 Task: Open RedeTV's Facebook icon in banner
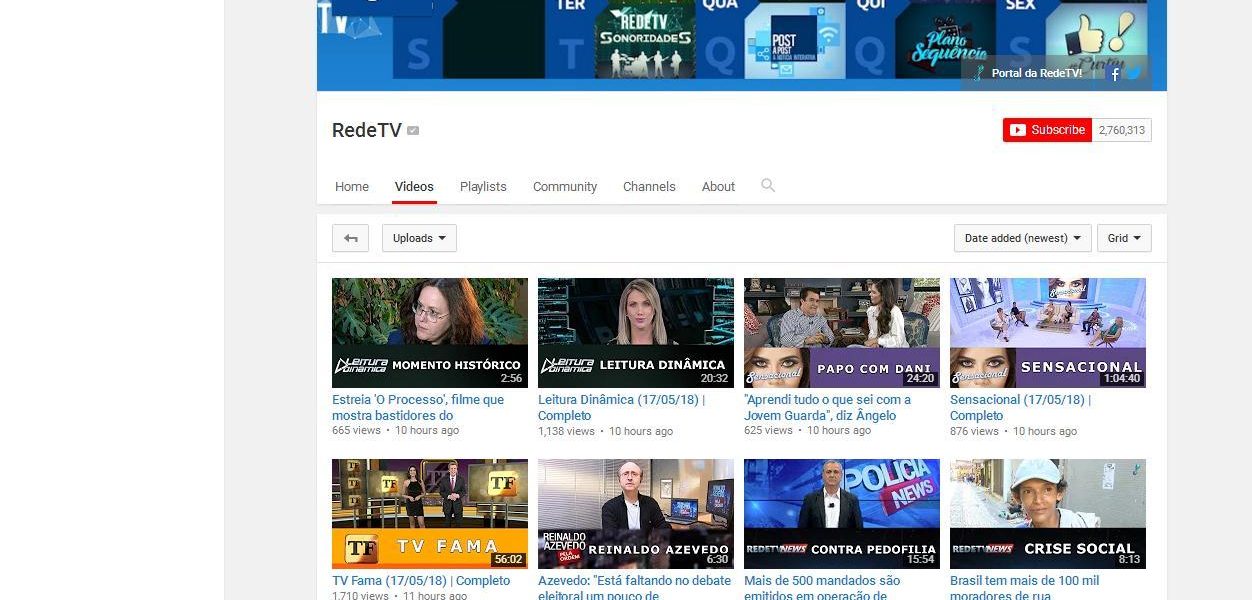(1115, 73)
